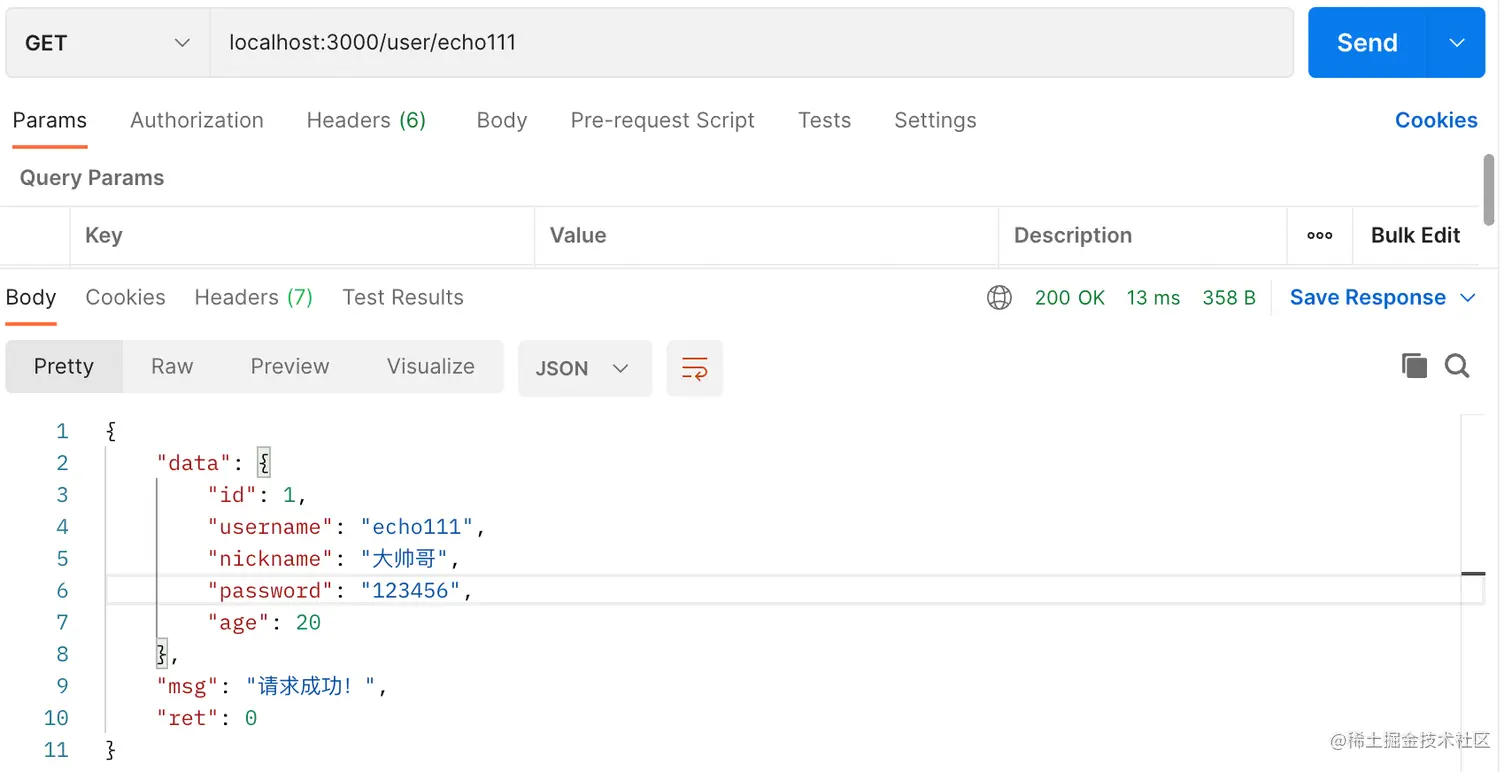The image size is (1512, 772).
Task: Switch to the response Cookies tab
Action: click(x=125, y=298)
